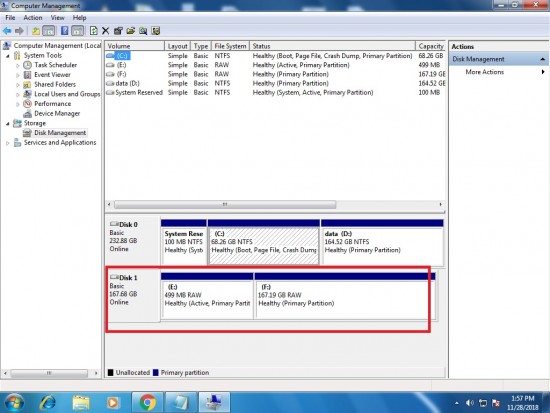
Task: Click the volume speaker tray icon
Action: coord(470,403)
